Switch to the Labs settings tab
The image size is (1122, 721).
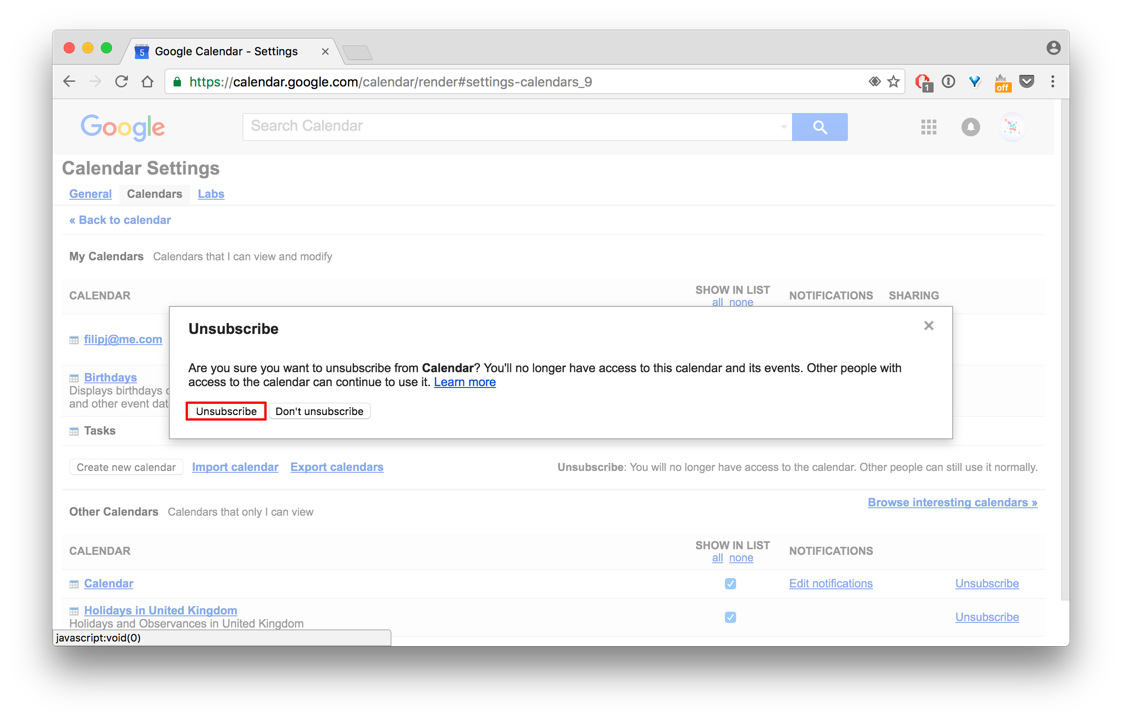point(211,194)
